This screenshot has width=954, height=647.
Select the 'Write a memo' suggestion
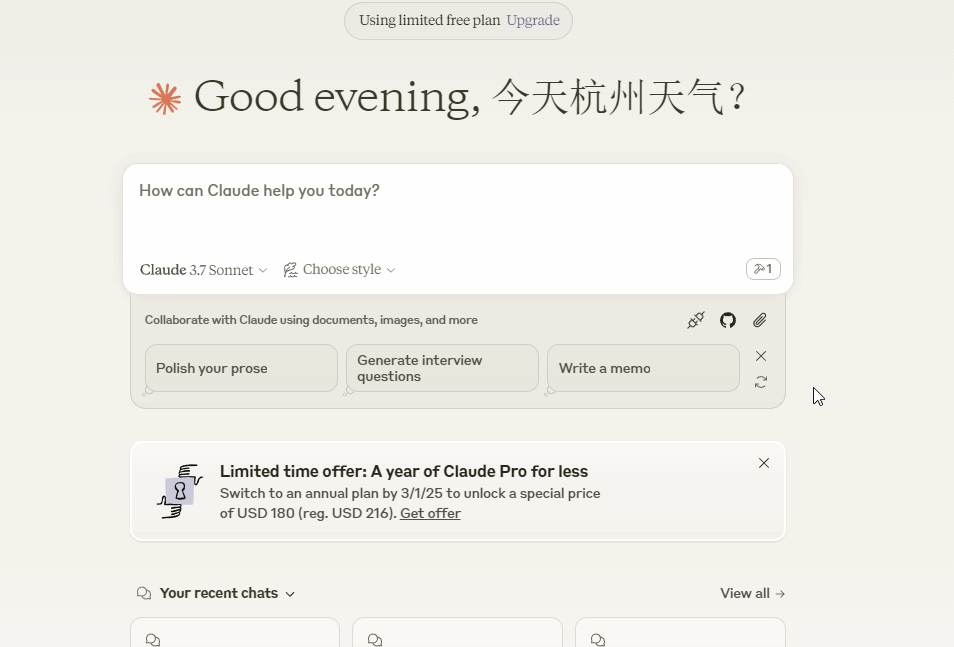tap(643, 368)
